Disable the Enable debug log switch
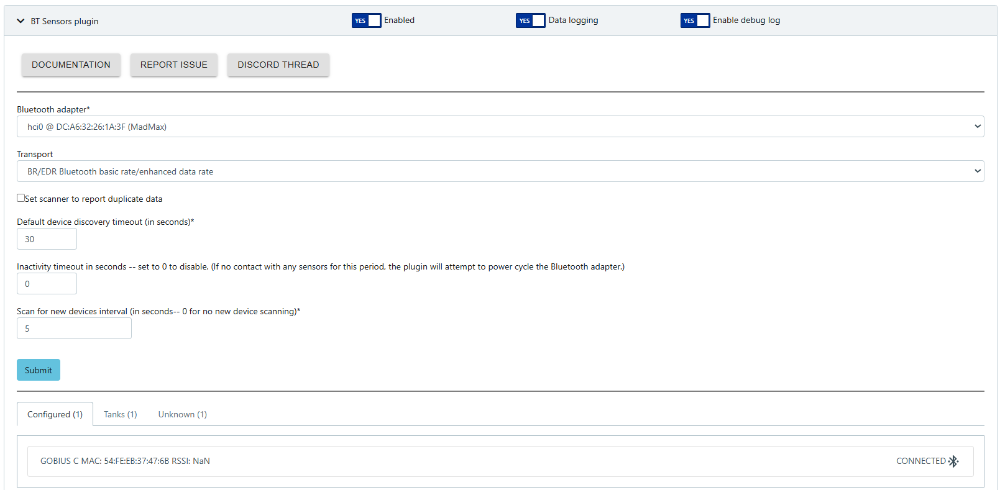 click(x=694, y=20)
